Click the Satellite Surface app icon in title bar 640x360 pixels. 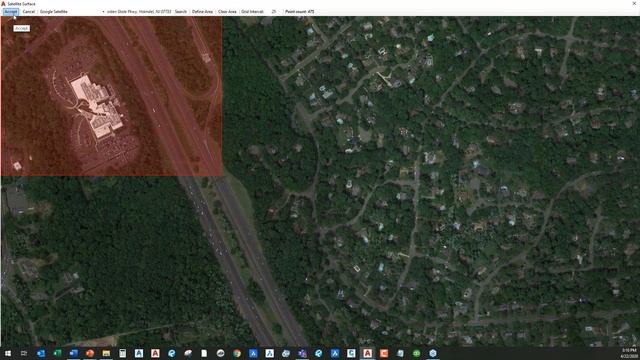coord(3,4)
